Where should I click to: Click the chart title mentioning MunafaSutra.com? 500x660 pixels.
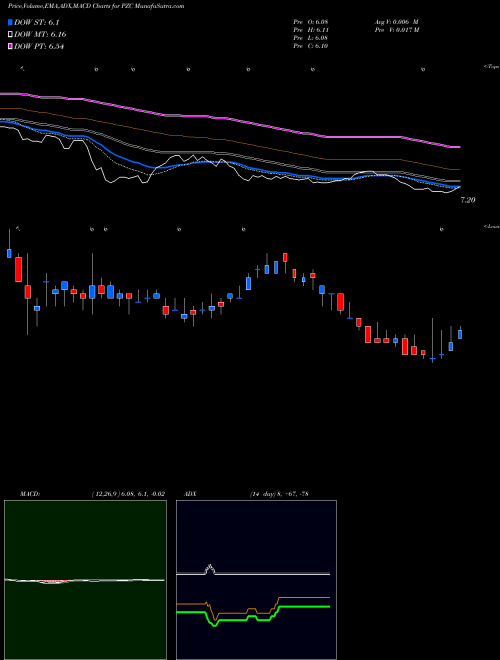[x=96, y=6]
